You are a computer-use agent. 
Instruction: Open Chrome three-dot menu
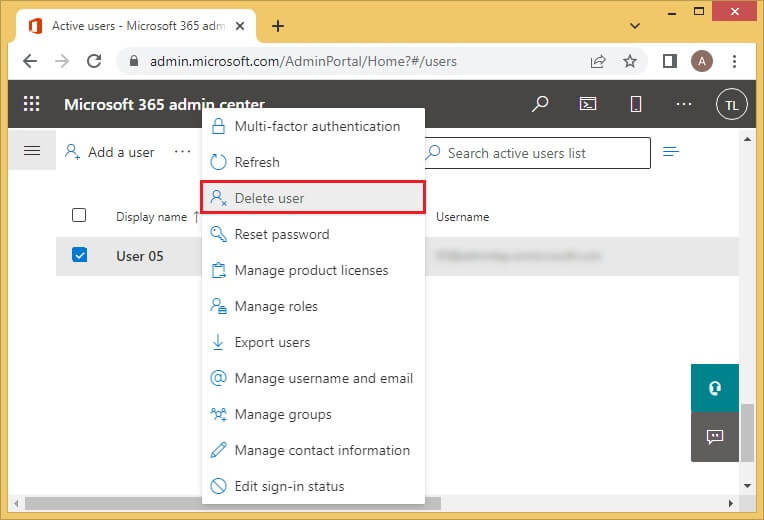[x=734, y=61]
